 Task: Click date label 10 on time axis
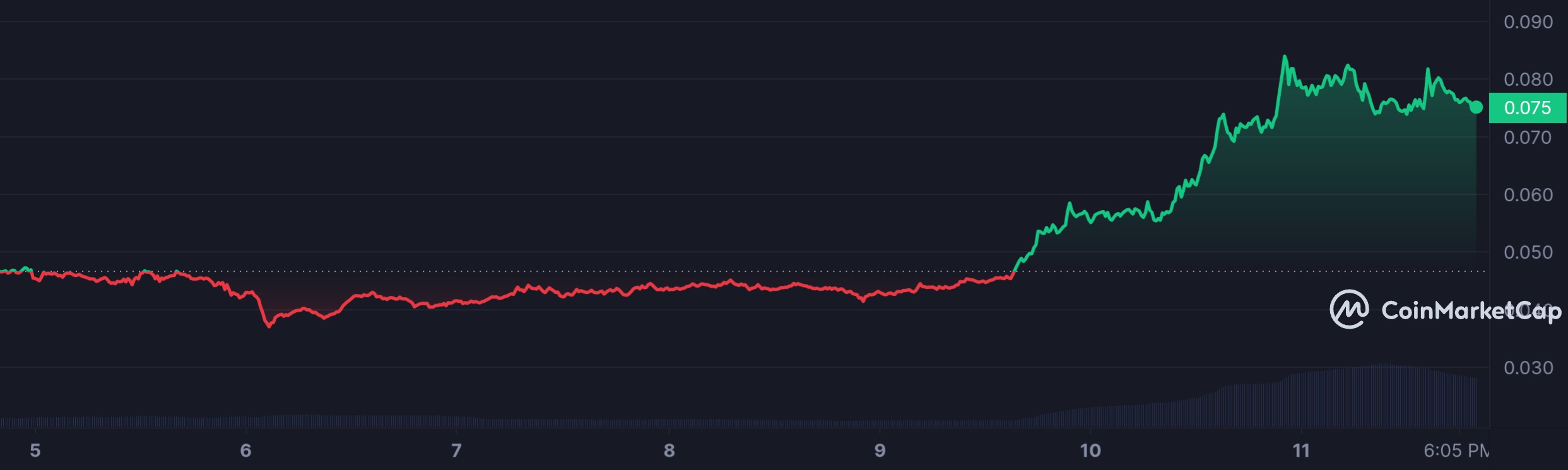[1090, 450]
